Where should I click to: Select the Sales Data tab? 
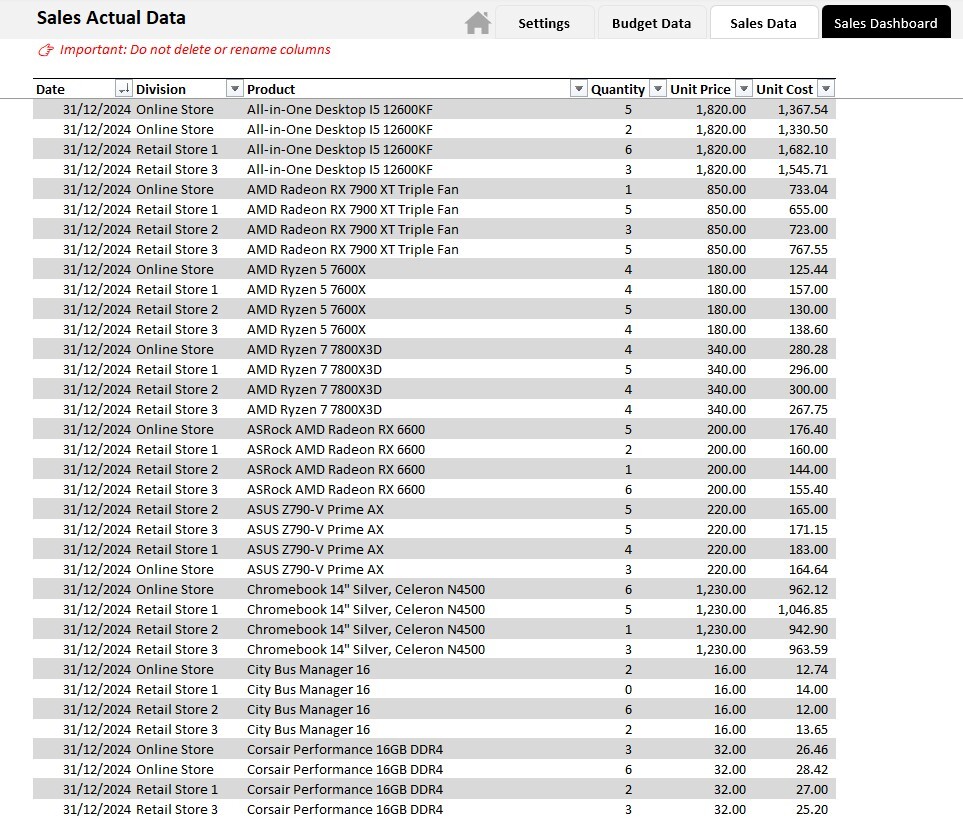pos(763,23)
